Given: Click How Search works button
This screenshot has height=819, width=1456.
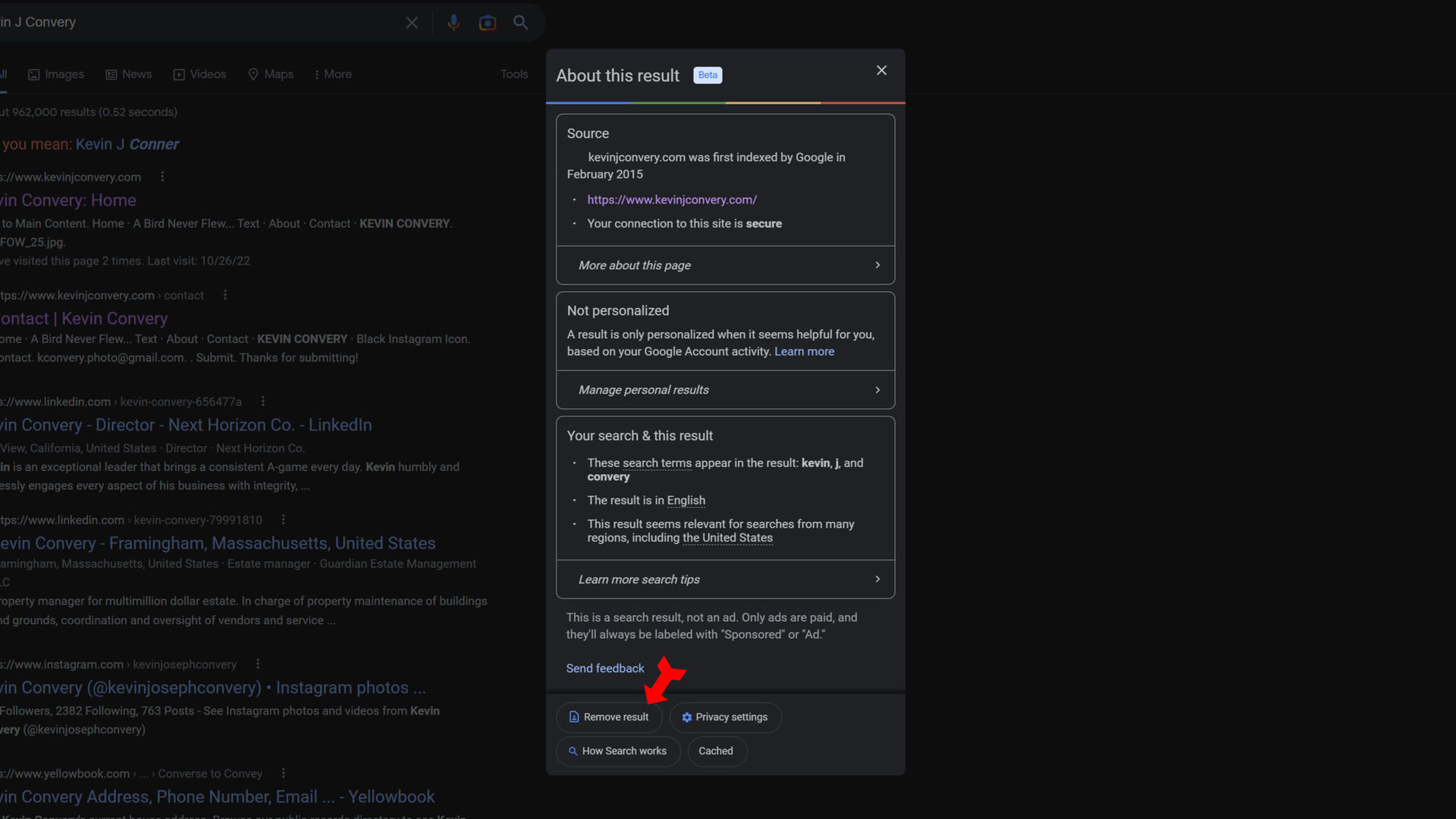Looking at the screenshot, I should click(x=617, y=750).
